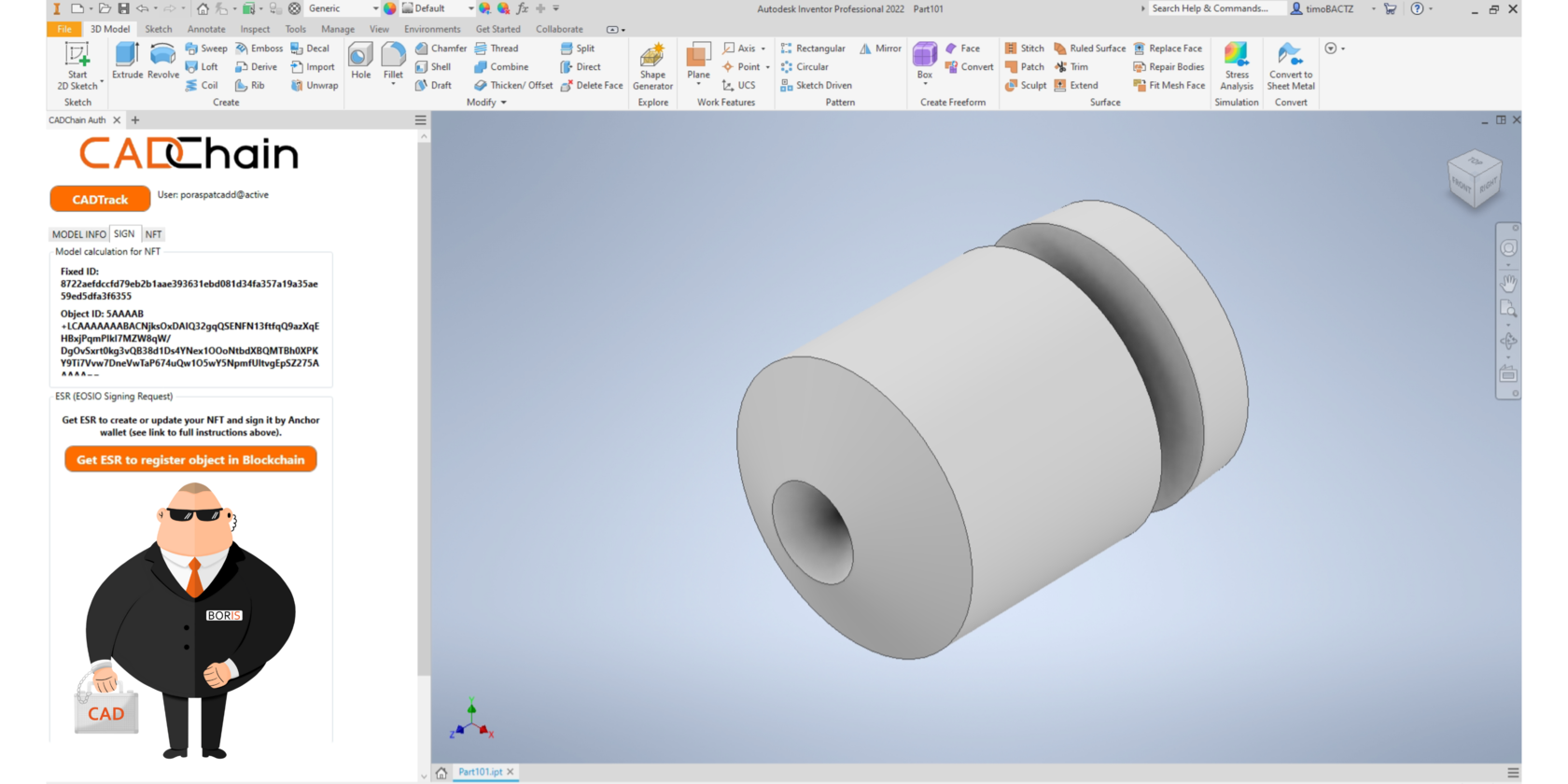This screenshot has width=1568, height=784.
Task: Activate the Mirror tool
Action: [880, 49]
